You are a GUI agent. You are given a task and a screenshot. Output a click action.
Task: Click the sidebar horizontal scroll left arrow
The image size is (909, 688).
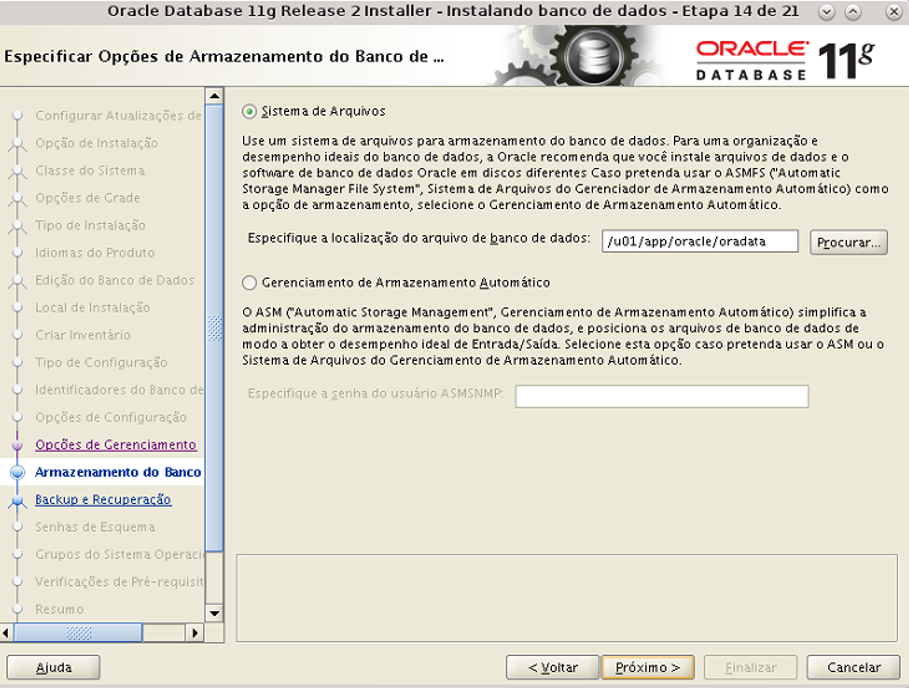point(6,633)
